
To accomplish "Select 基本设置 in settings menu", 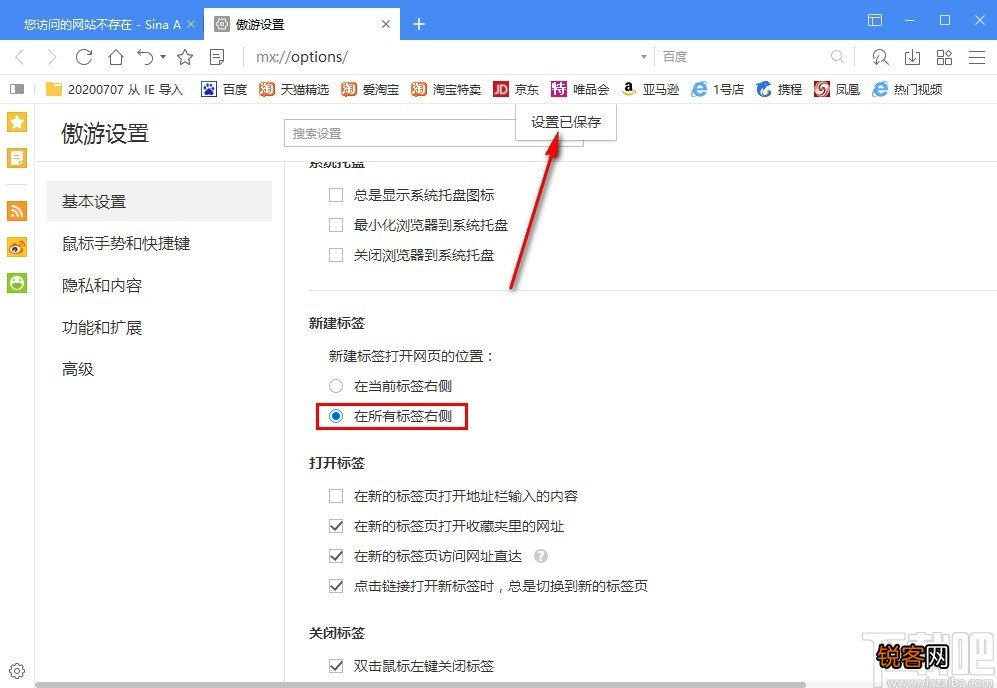I will click(160, 202).
